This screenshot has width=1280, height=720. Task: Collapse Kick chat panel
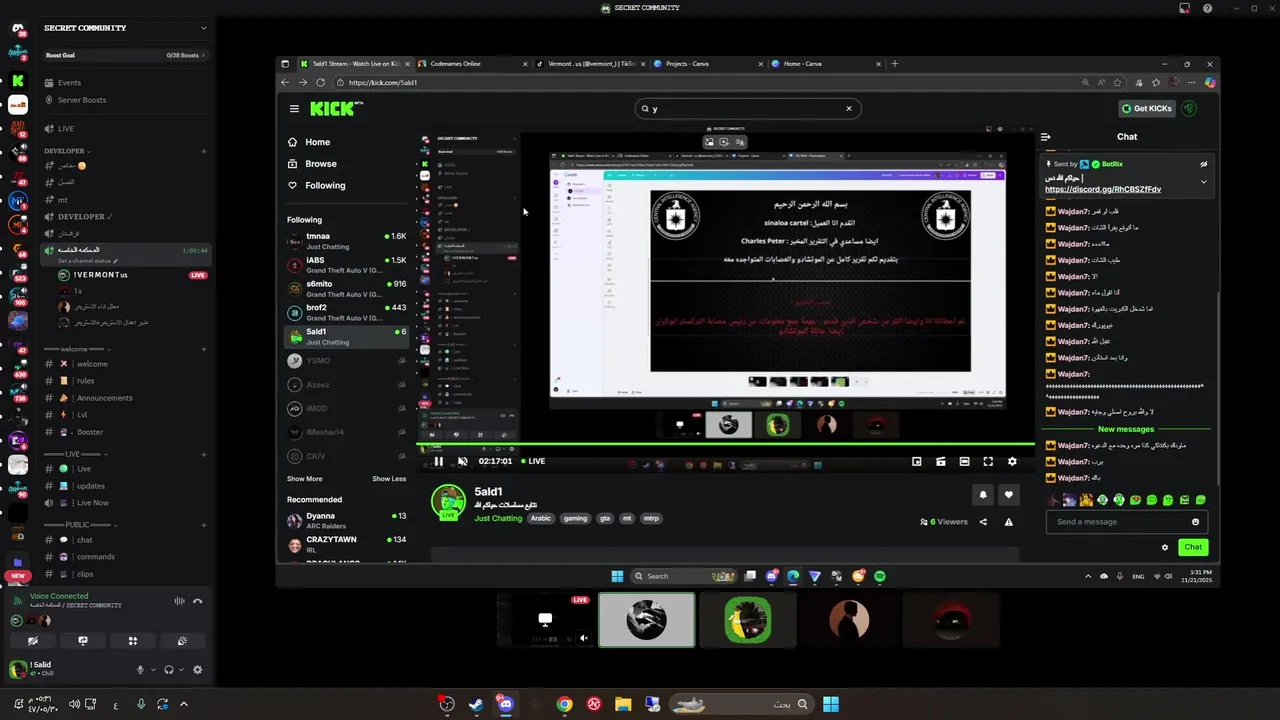coord(1045,137)
